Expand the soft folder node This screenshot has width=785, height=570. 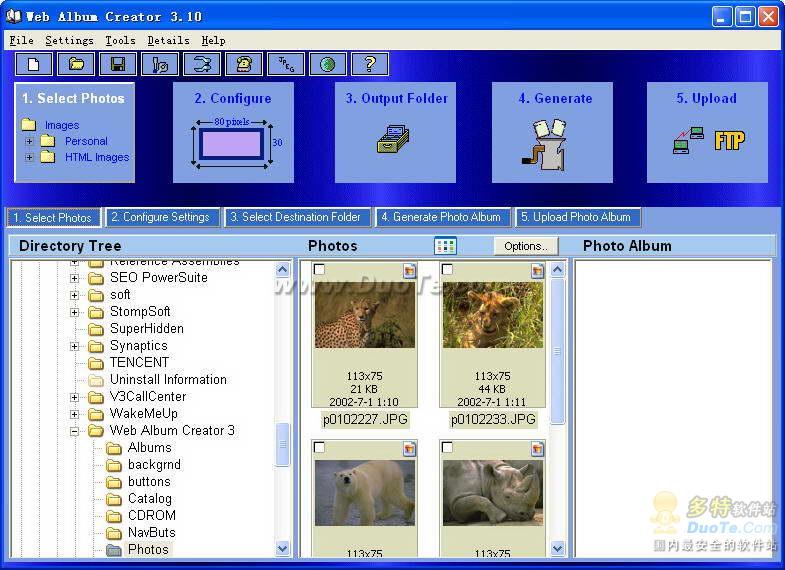75,295
